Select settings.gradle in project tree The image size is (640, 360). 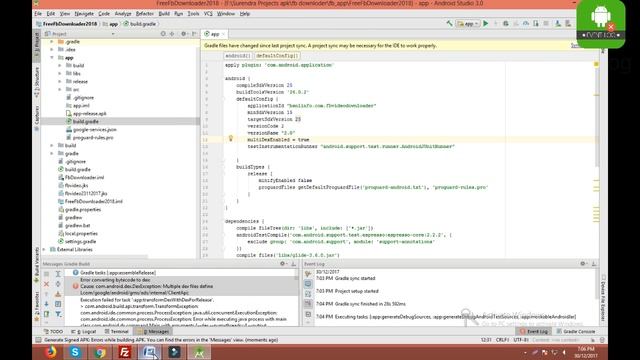[80, 241]
